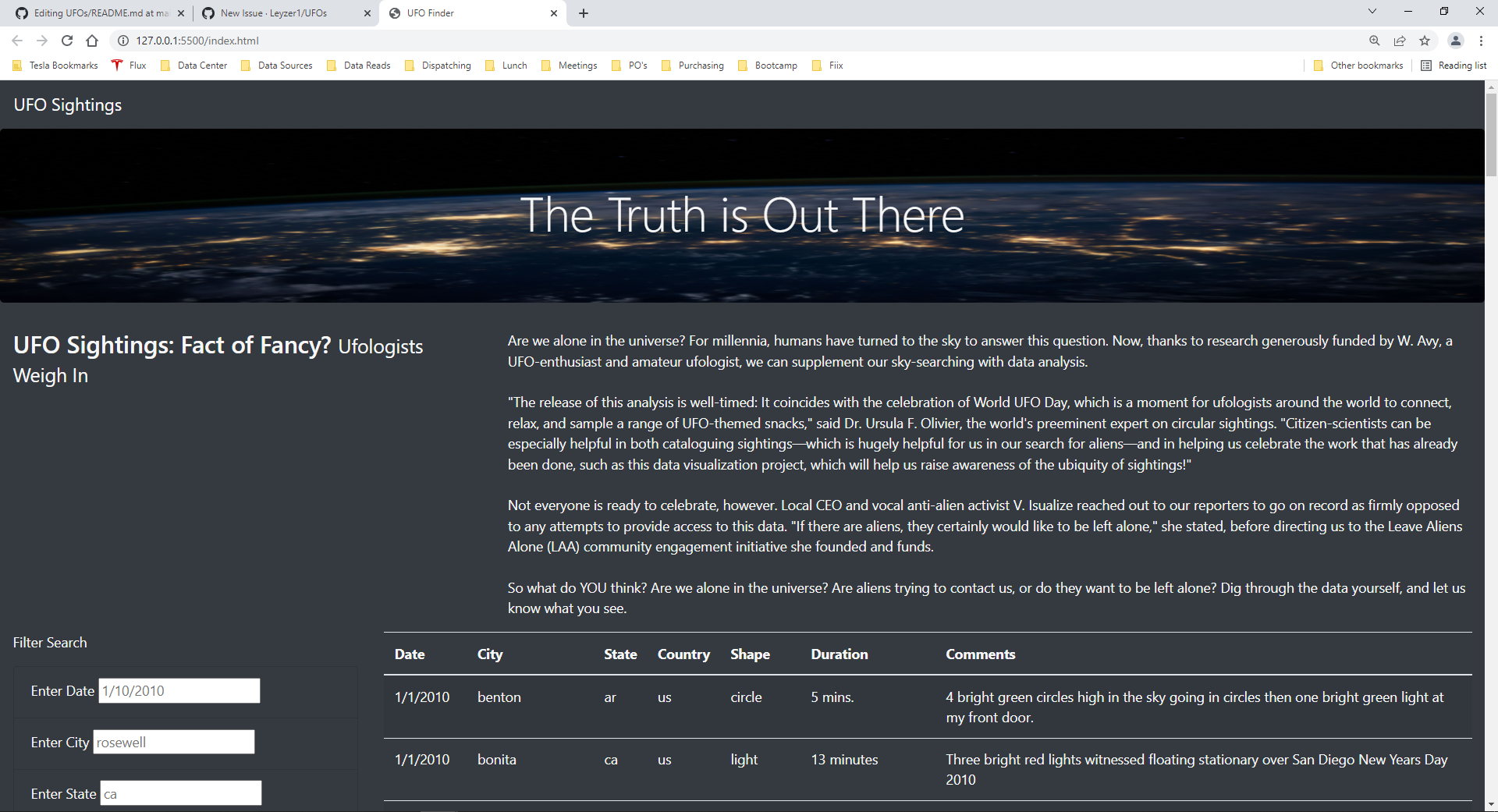
Task: Open the tab search chevron
Action: pyautogui.click(x=1372, y=11)
